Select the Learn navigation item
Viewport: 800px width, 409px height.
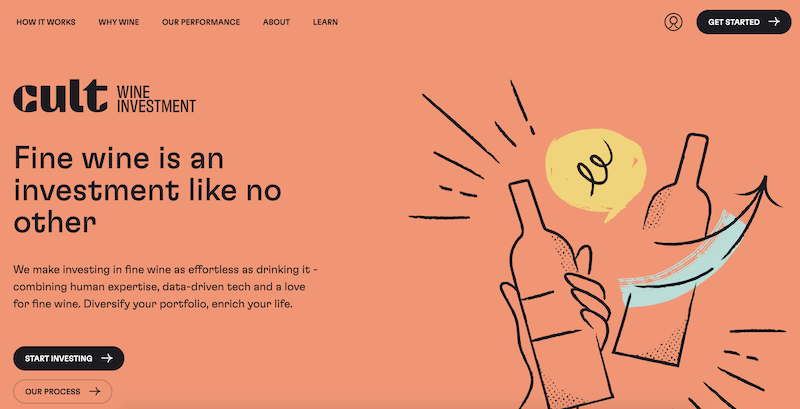click(326, 22)
